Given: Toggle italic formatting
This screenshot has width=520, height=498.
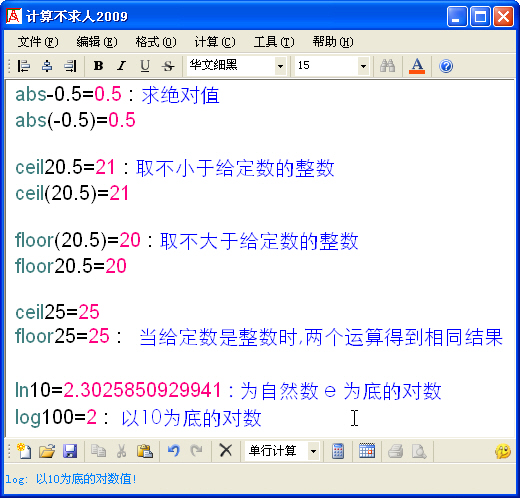Looking at the screenshot, I should pyautogui.click(x=121, y=66).
